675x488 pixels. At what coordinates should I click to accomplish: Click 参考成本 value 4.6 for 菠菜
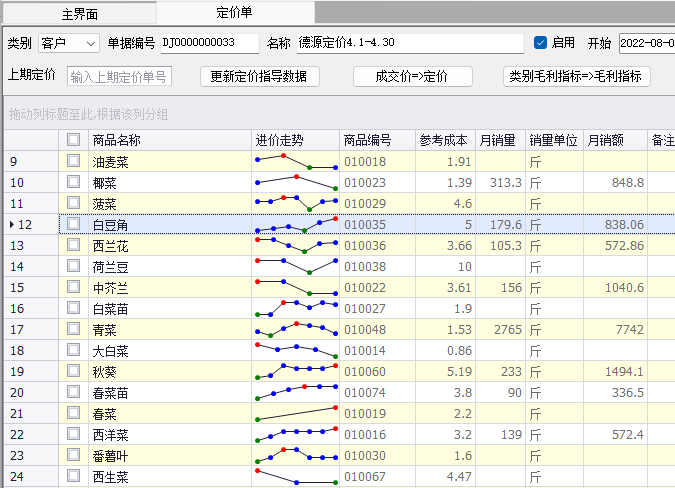coord(463,204)
